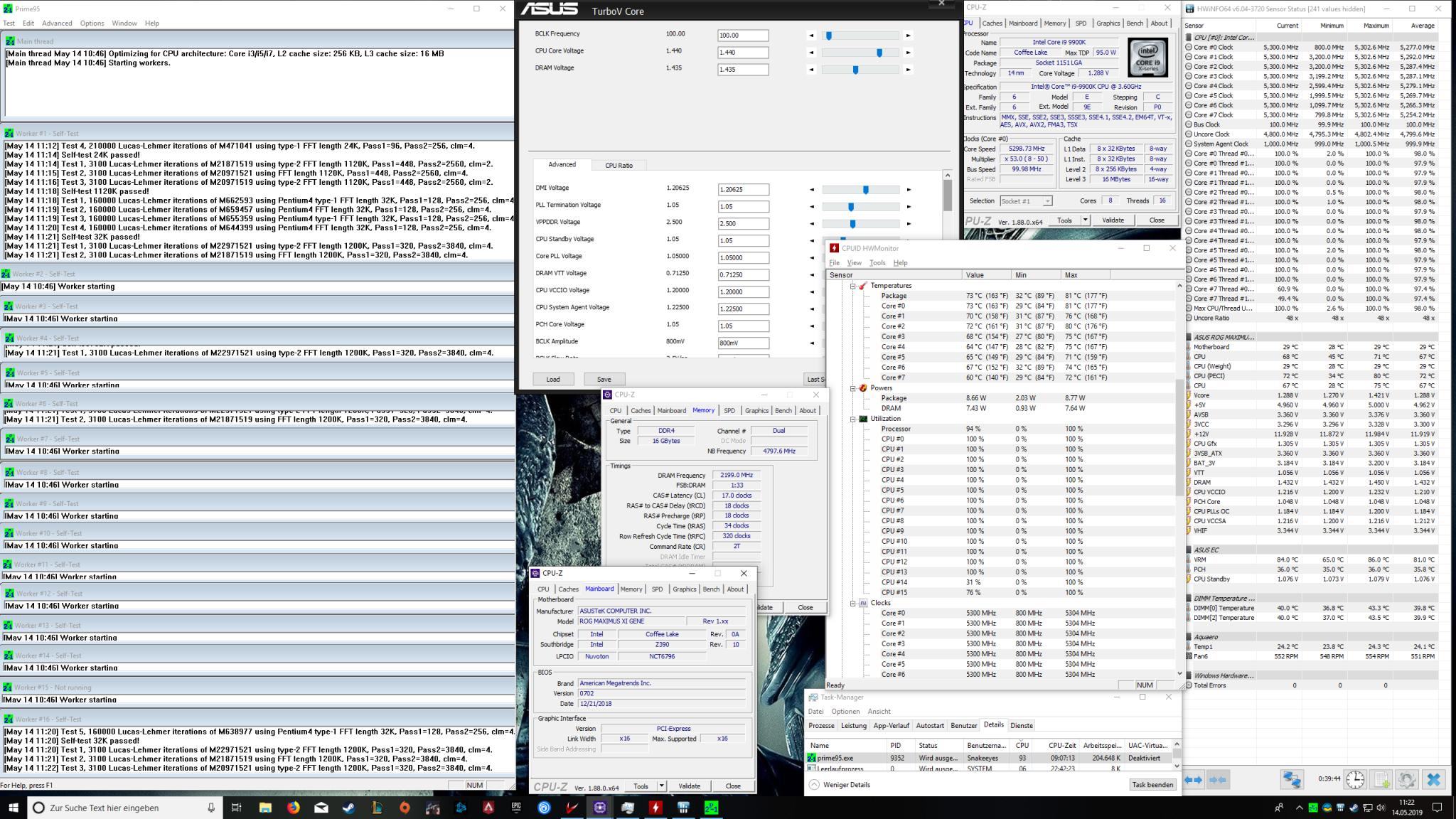Image resolution: width=1456 pixels, height=819 pixels.
Task: Click Save button in TurboV Core
Action: click(604, 379)
